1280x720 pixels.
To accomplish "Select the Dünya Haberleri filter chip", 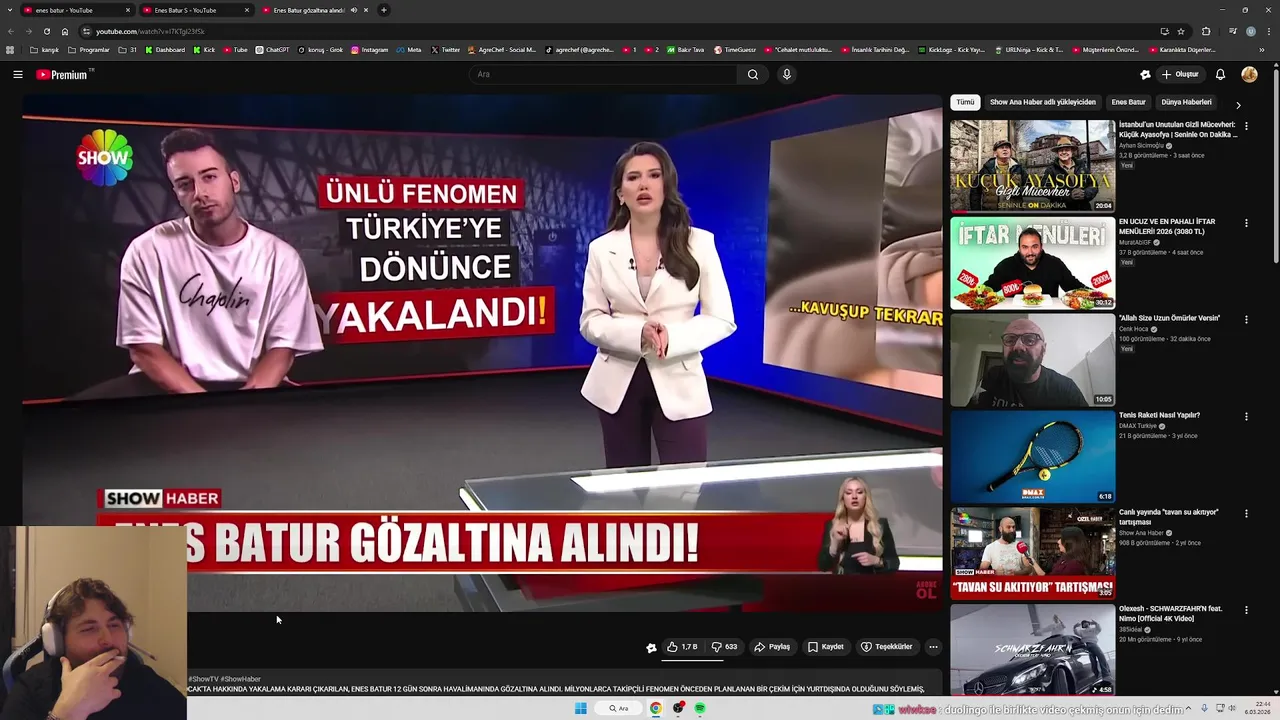I will pos(1187,102).
